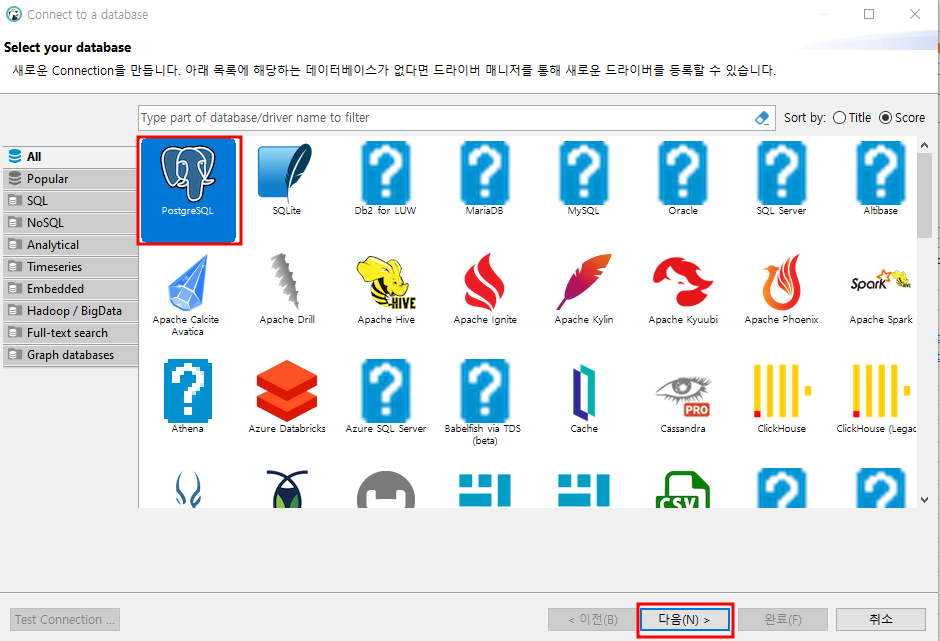Sort databases by Title
Screen dimensions: 940x641
point(852,118)
